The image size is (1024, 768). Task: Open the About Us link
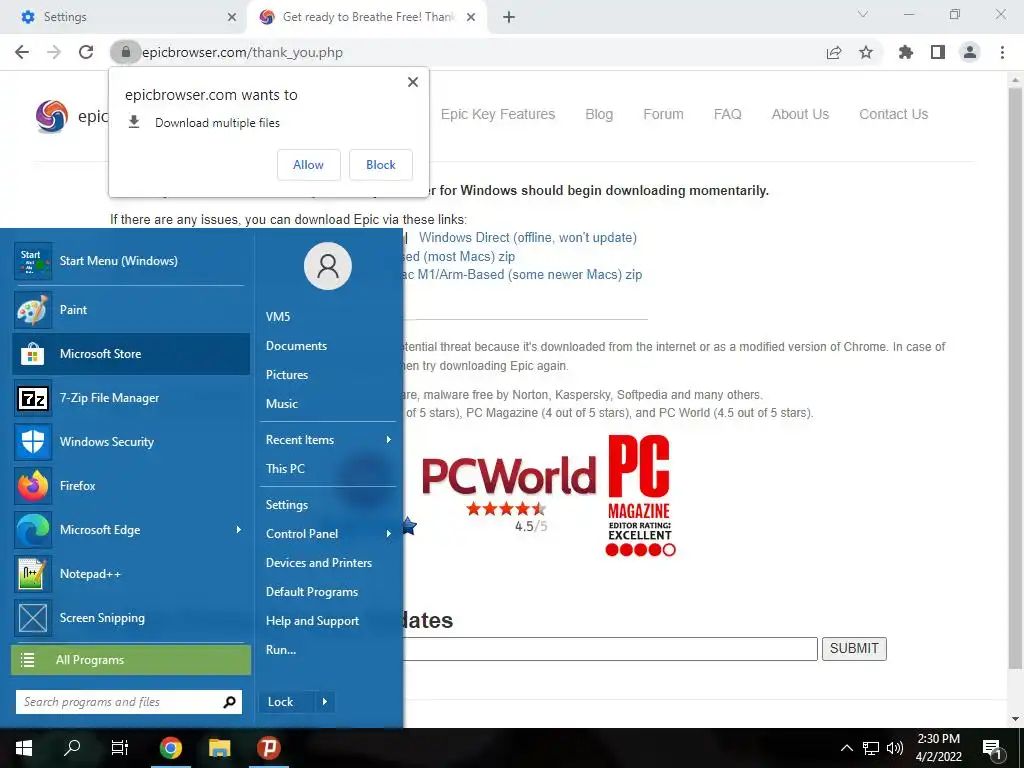[x=800, y=114]
